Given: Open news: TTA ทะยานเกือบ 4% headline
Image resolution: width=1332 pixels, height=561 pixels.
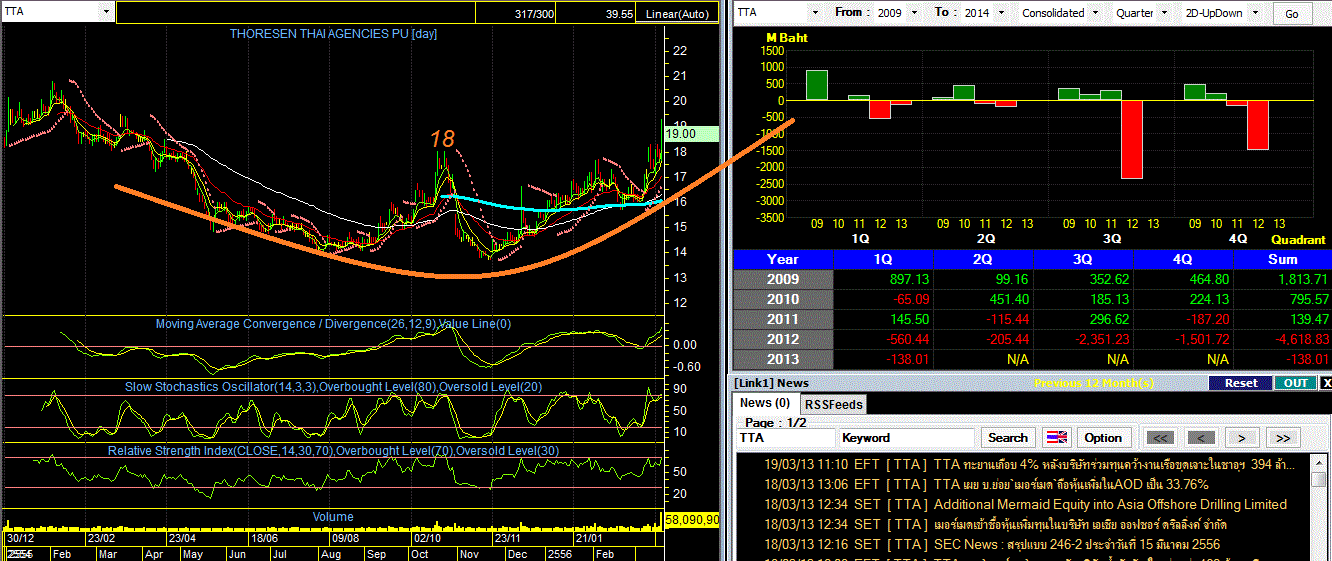Looking at the screenshot, I should (x=1027, y=465).
